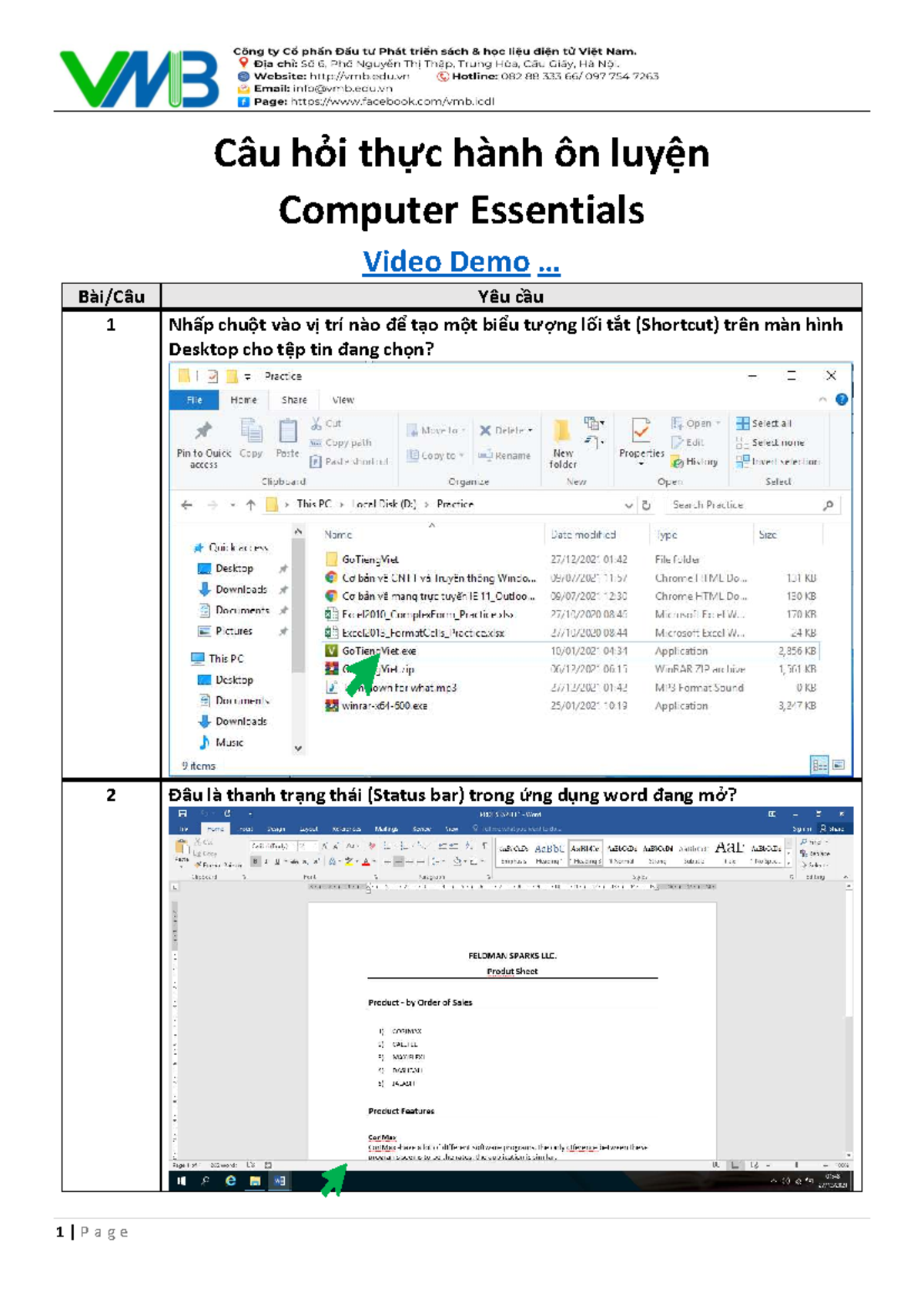Click Paste shortcut in Explorer ribbon
The image size is (924, 1306).
tap(350, 461)
